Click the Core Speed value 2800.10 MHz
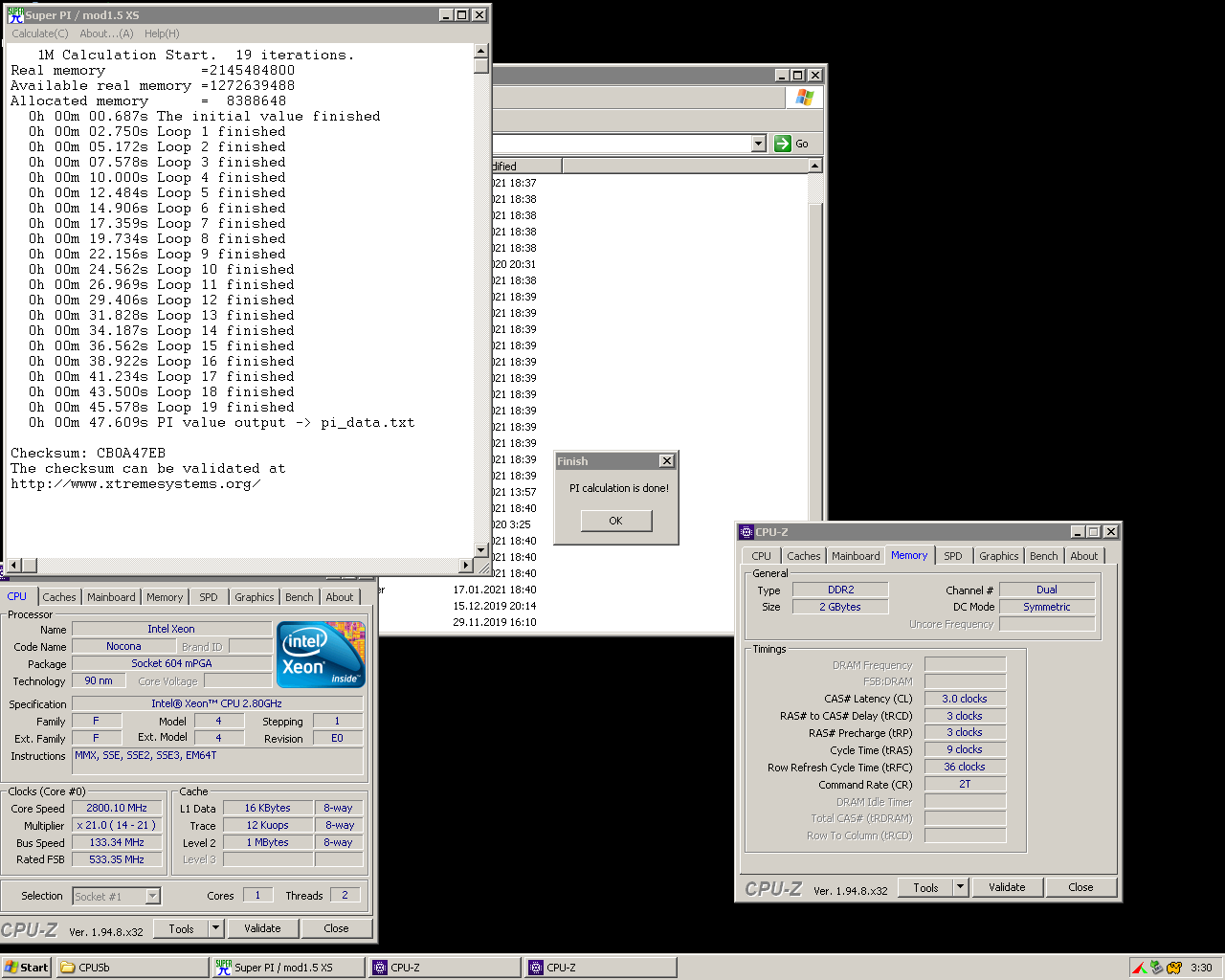Screen dimensions: 1225x980 [x=117, y=808]
